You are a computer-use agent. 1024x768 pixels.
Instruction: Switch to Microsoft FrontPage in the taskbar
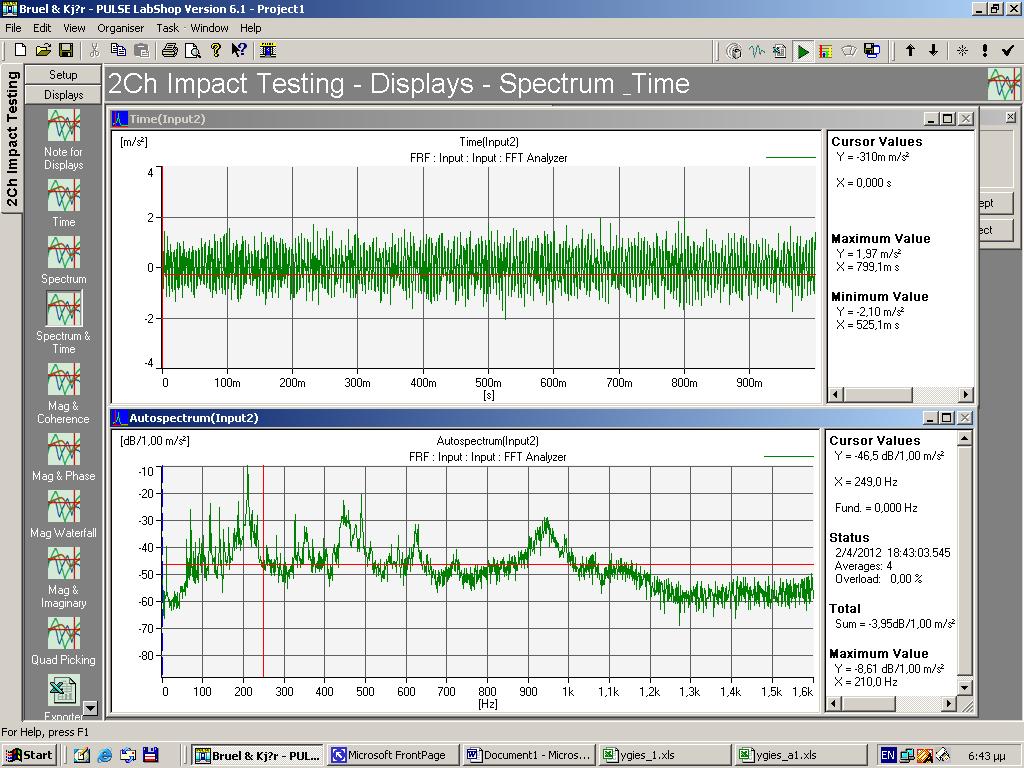[391, 755]
